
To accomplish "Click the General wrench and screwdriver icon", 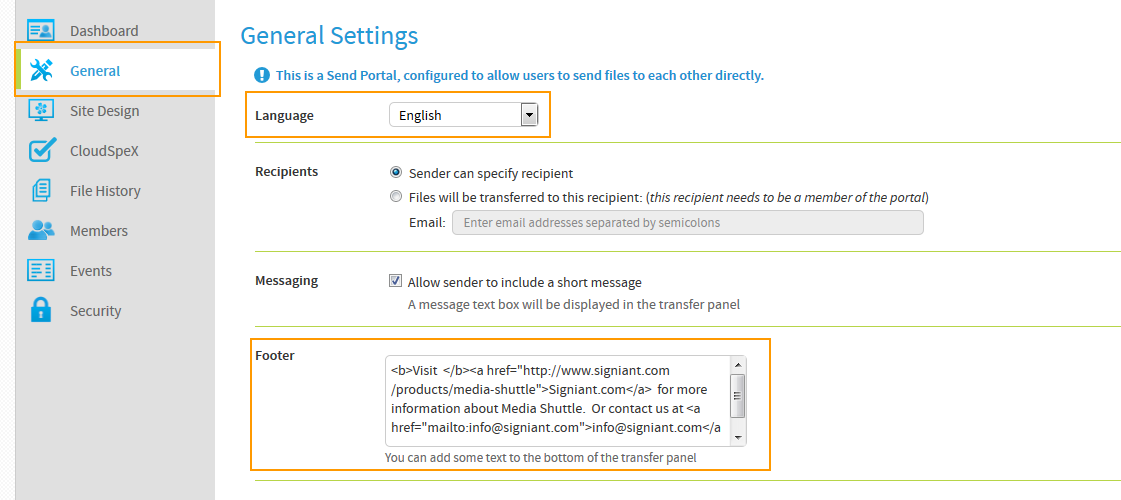I will pos(41,71).
